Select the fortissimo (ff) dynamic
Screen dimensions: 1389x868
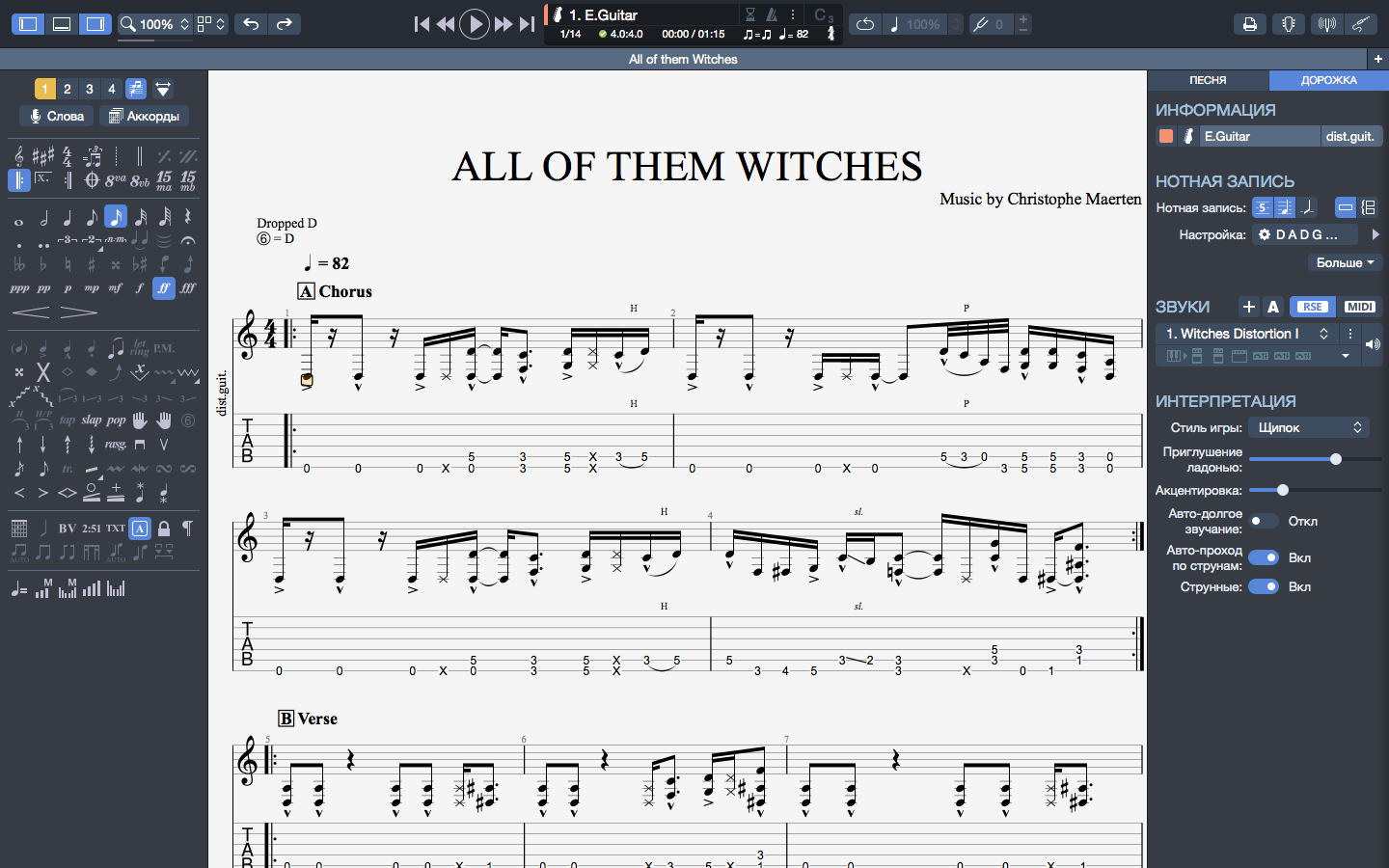(164, 287)
